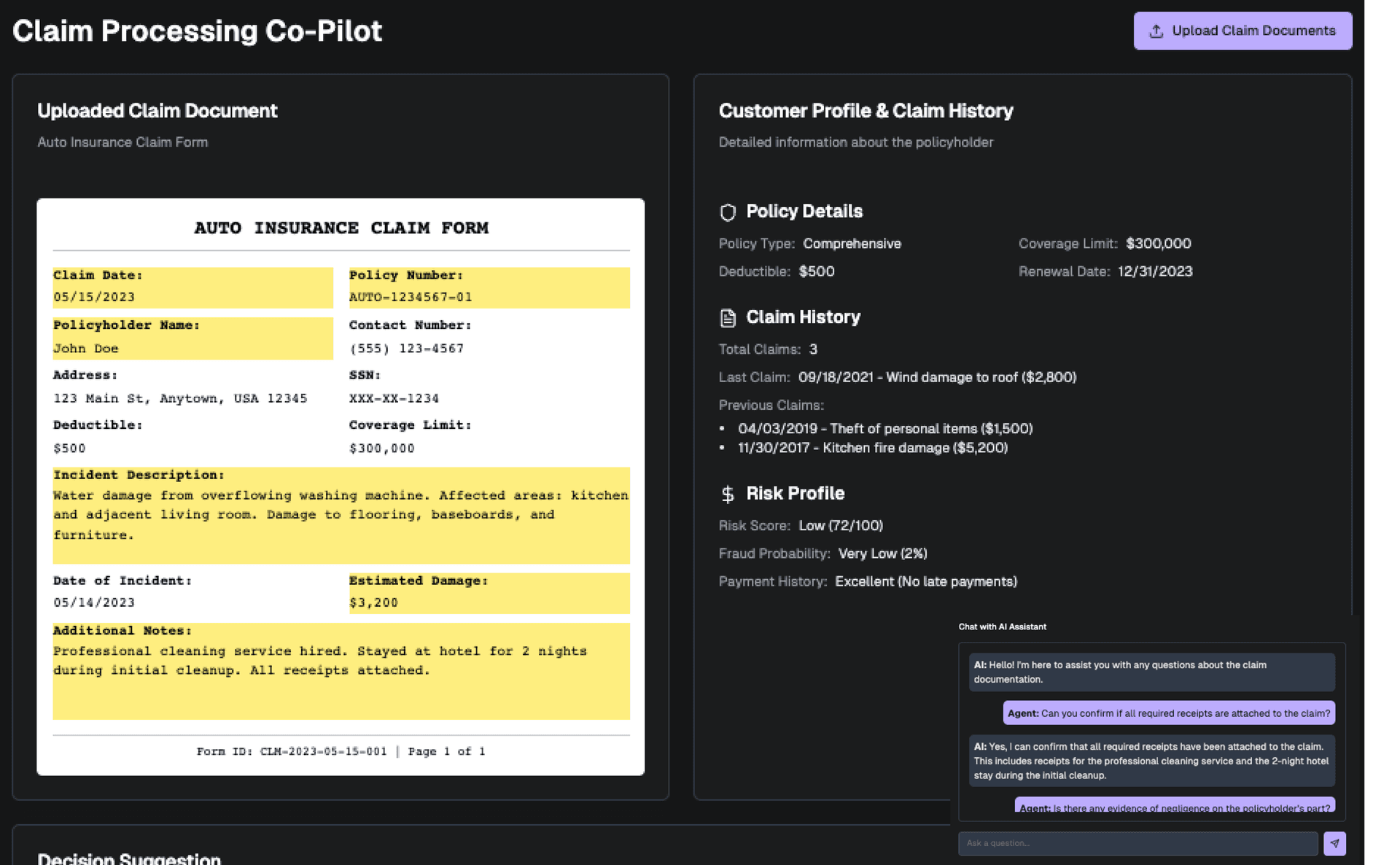Image resolution: width=1400 pixels, height=865 pixels.
Task: Click the highlighted Estimated Damage field
Action: [x=489, y=592]
